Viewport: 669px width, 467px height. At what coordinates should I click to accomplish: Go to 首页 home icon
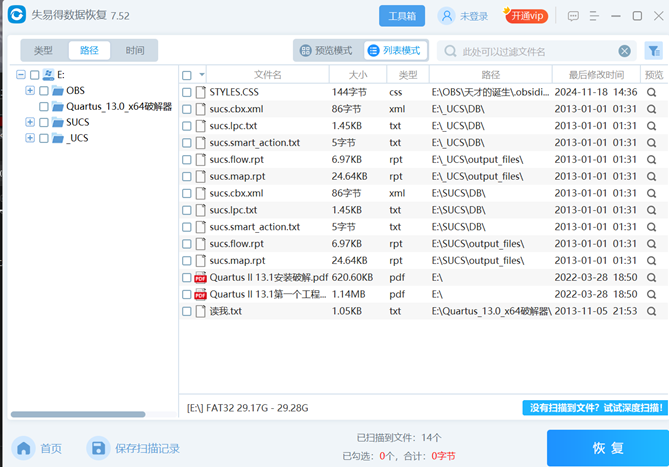click(23, 448)
